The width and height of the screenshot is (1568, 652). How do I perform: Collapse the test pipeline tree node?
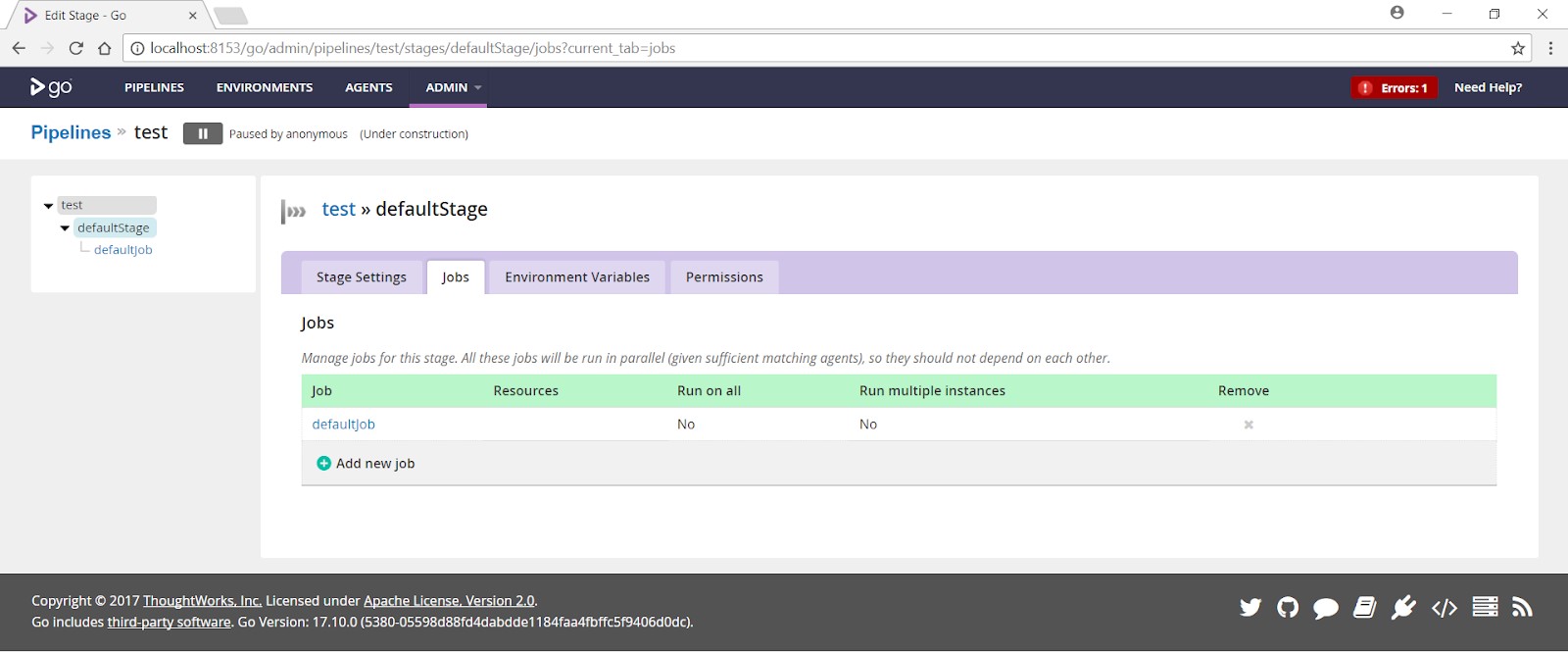pos(48,206)
